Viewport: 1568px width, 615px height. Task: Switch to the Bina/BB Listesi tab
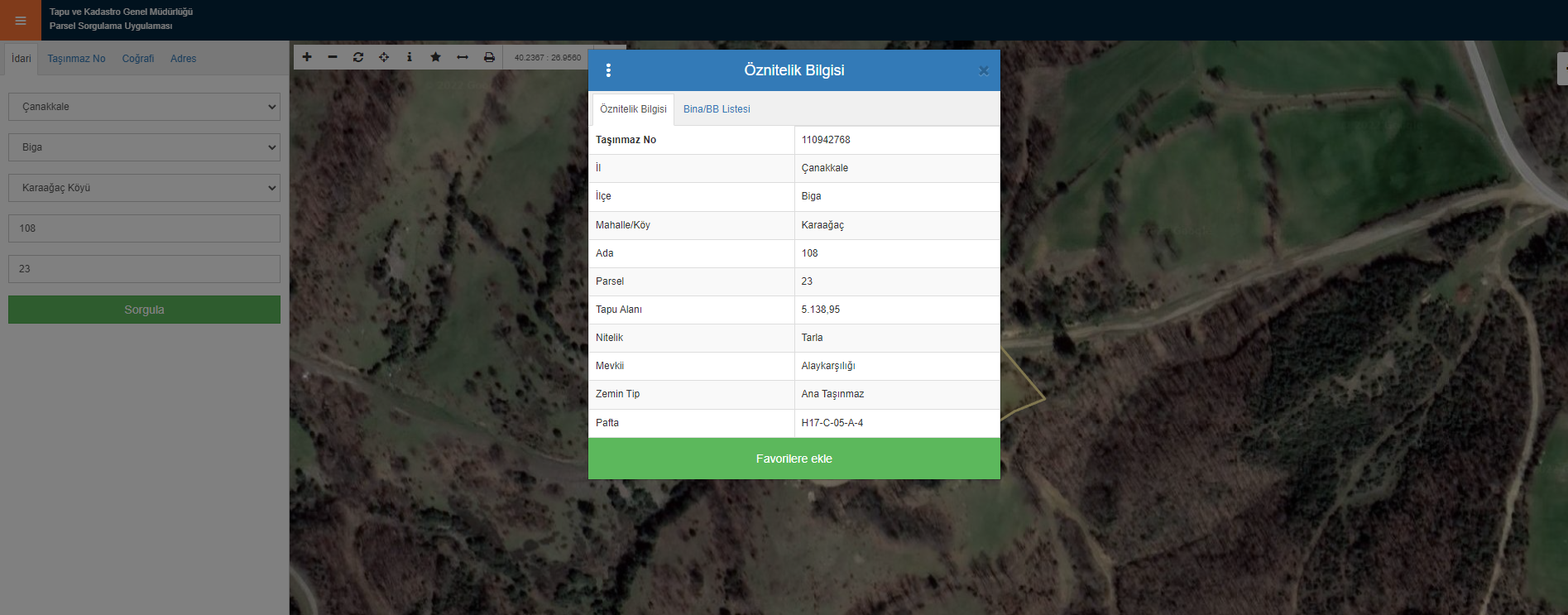(x=717, y=109)
